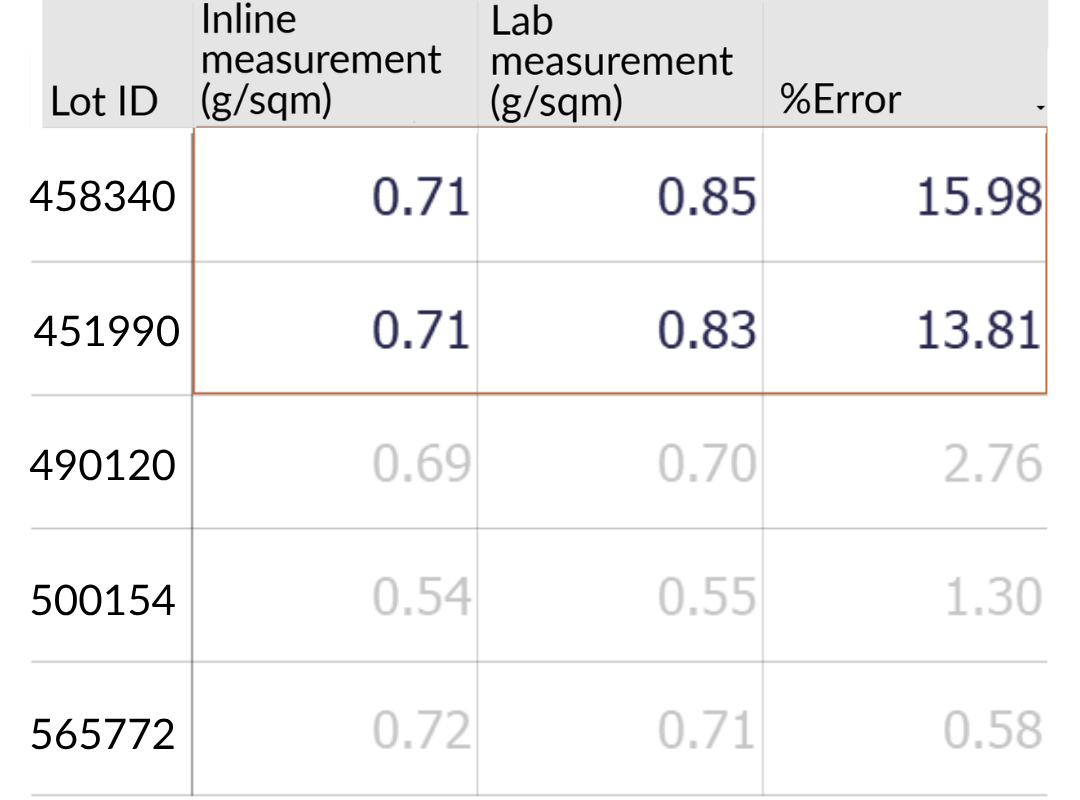Click the Lab measurement (g/sqm) header
The height and width of the screenshot is (800, 1080).
(x=612, y=62)
